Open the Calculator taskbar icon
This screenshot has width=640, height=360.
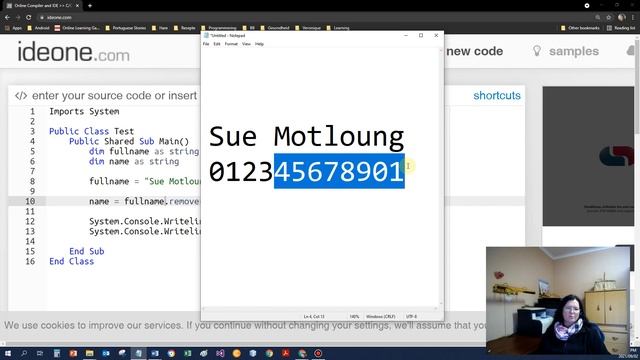click(57, 353)
